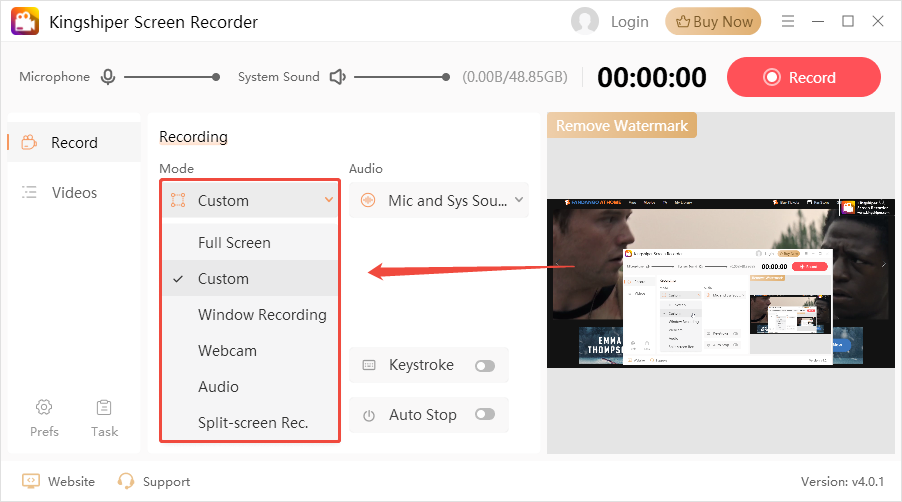Screen dimensions: 902x502
Task: Mute the system sound speaker icon
Action: (337, 76)
